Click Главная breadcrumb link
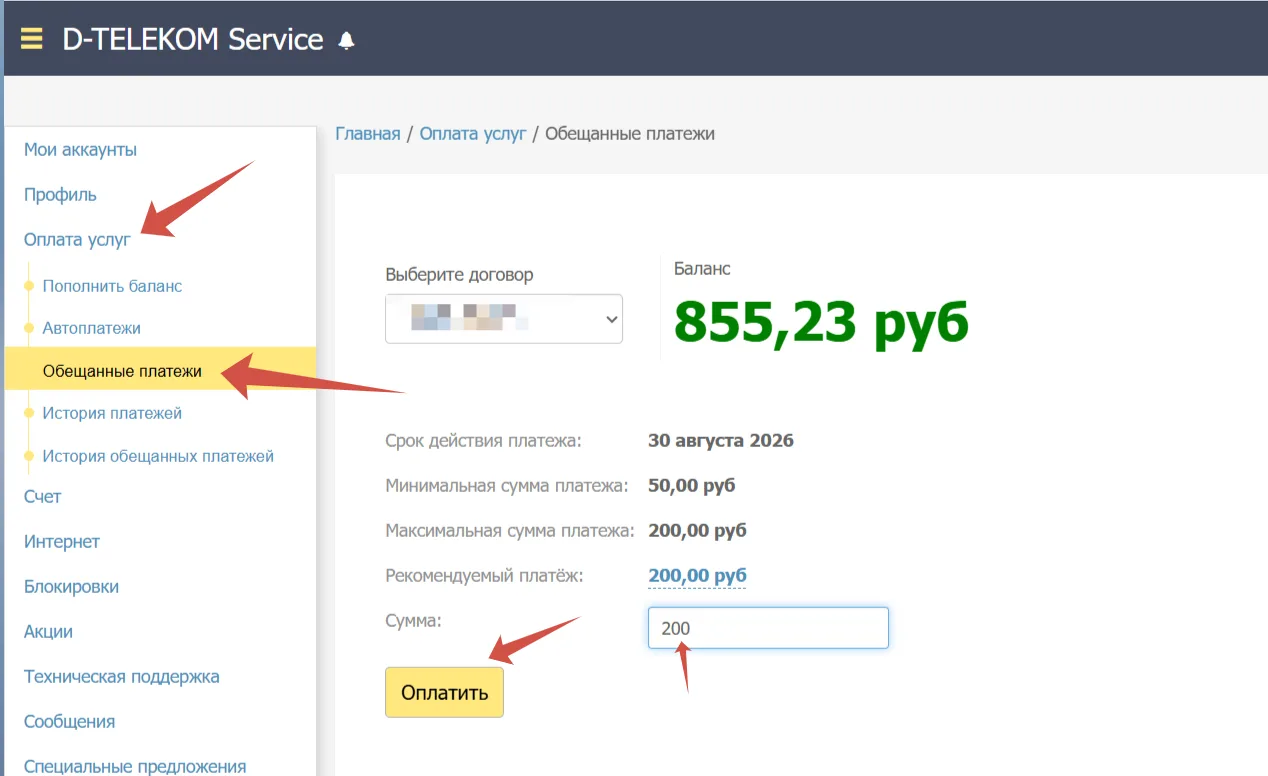The width and height of the screenshot is (1268, 776). [368, 133]
